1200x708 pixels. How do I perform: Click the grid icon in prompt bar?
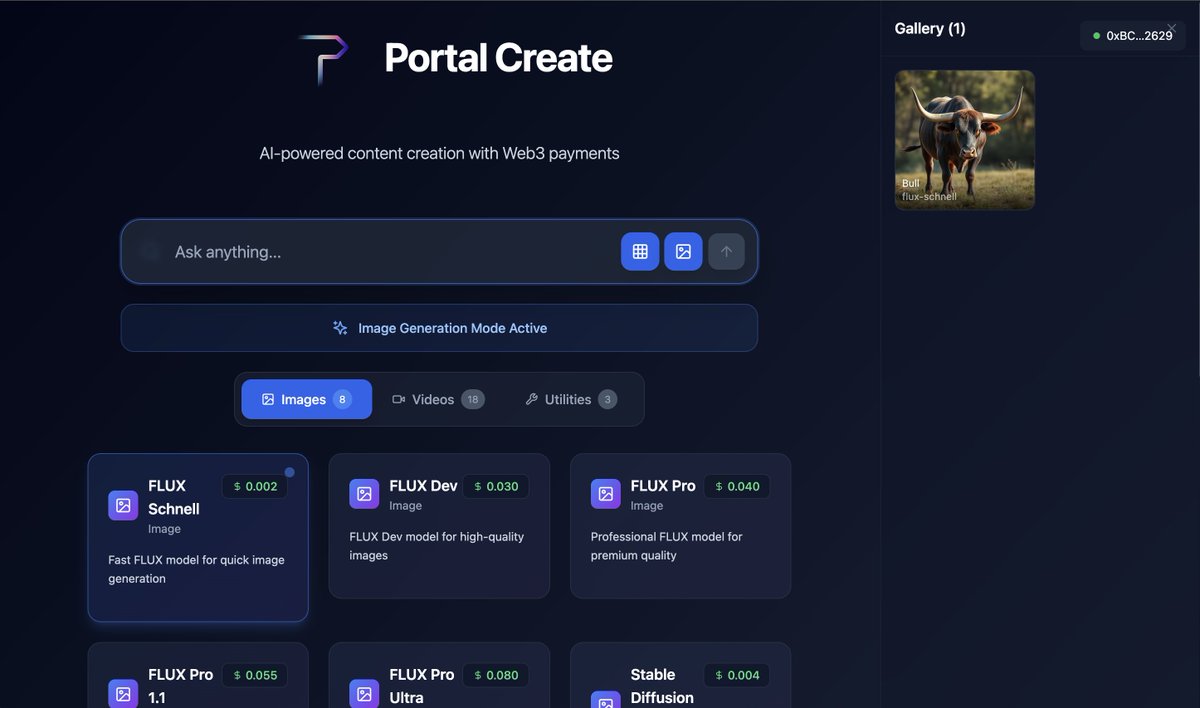click(640, 252)
